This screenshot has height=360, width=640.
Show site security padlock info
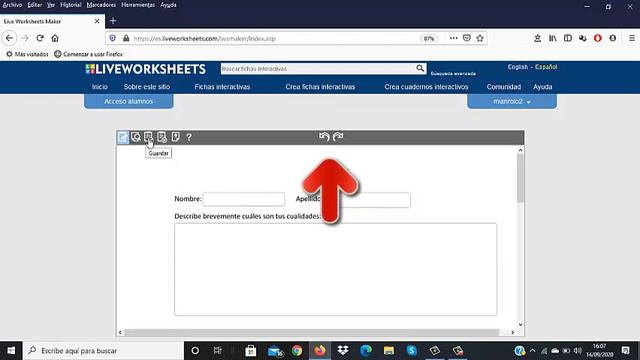(x=126, y=38)
